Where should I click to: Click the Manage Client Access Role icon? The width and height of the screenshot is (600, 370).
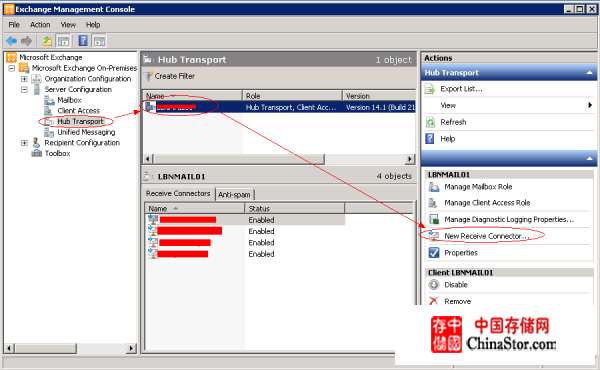[433, 203]
